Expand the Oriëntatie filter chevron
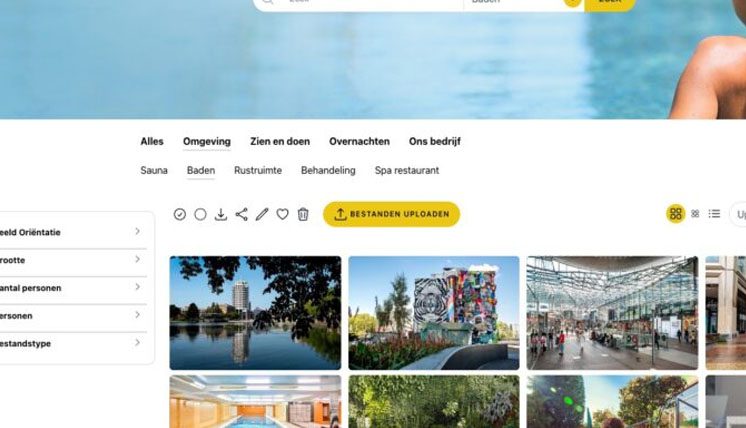 point(137,232)
